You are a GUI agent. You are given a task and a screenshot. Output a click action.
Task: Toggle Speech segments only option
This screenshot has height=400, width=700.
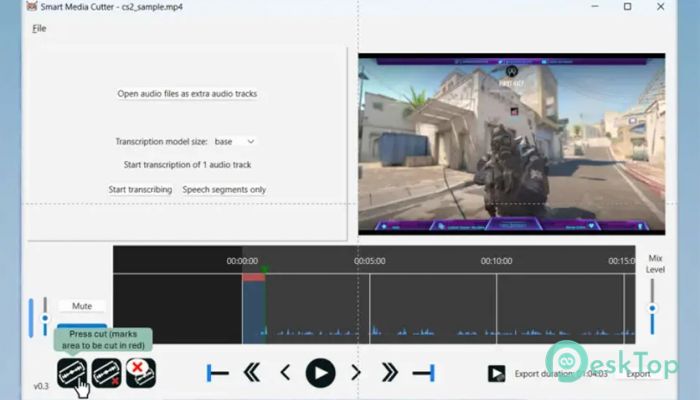coord(224,189)
